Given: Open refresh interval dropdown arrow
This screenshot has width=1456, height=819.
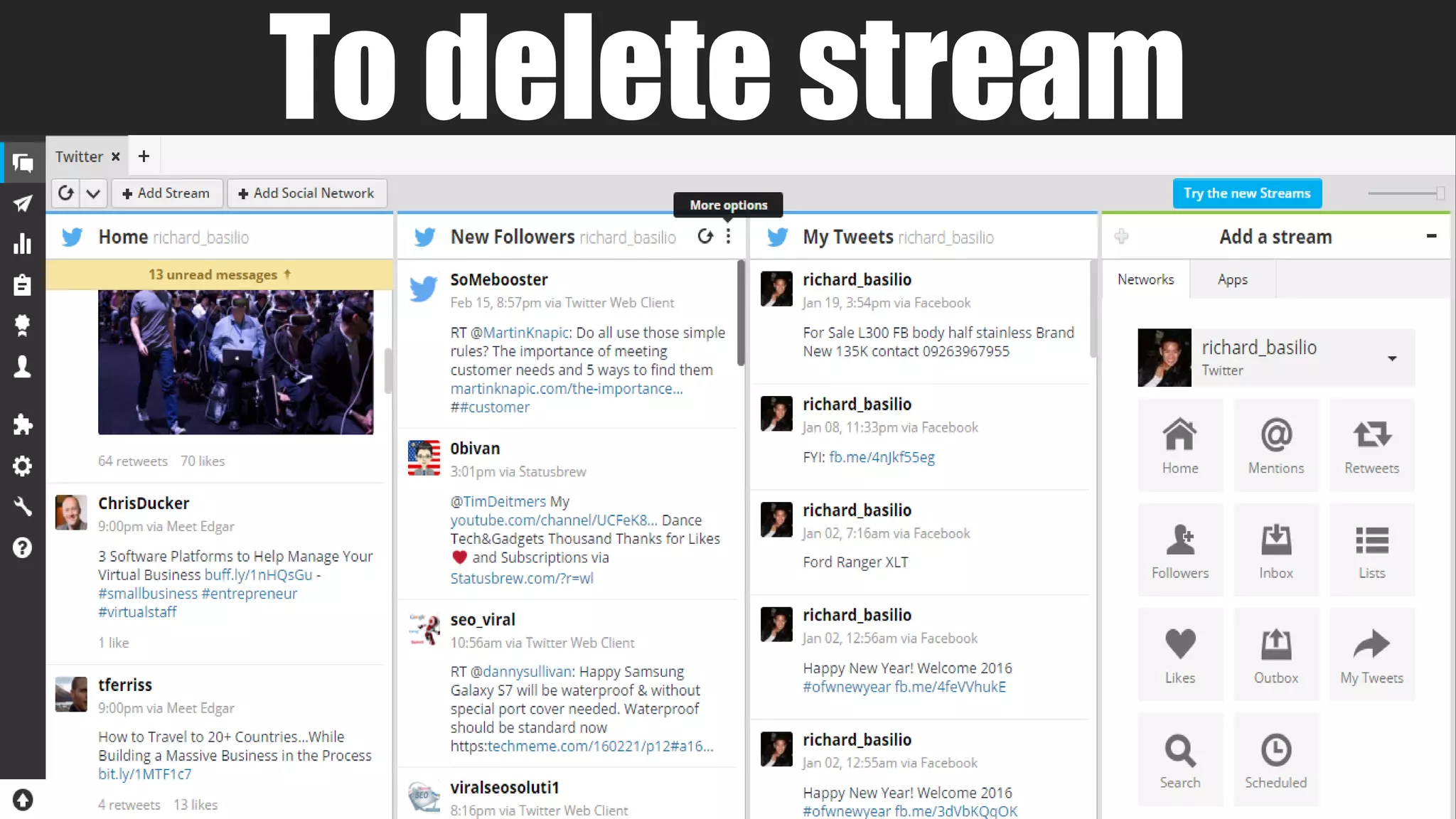Looking at the screenshot, I should (x=93, y=193).
